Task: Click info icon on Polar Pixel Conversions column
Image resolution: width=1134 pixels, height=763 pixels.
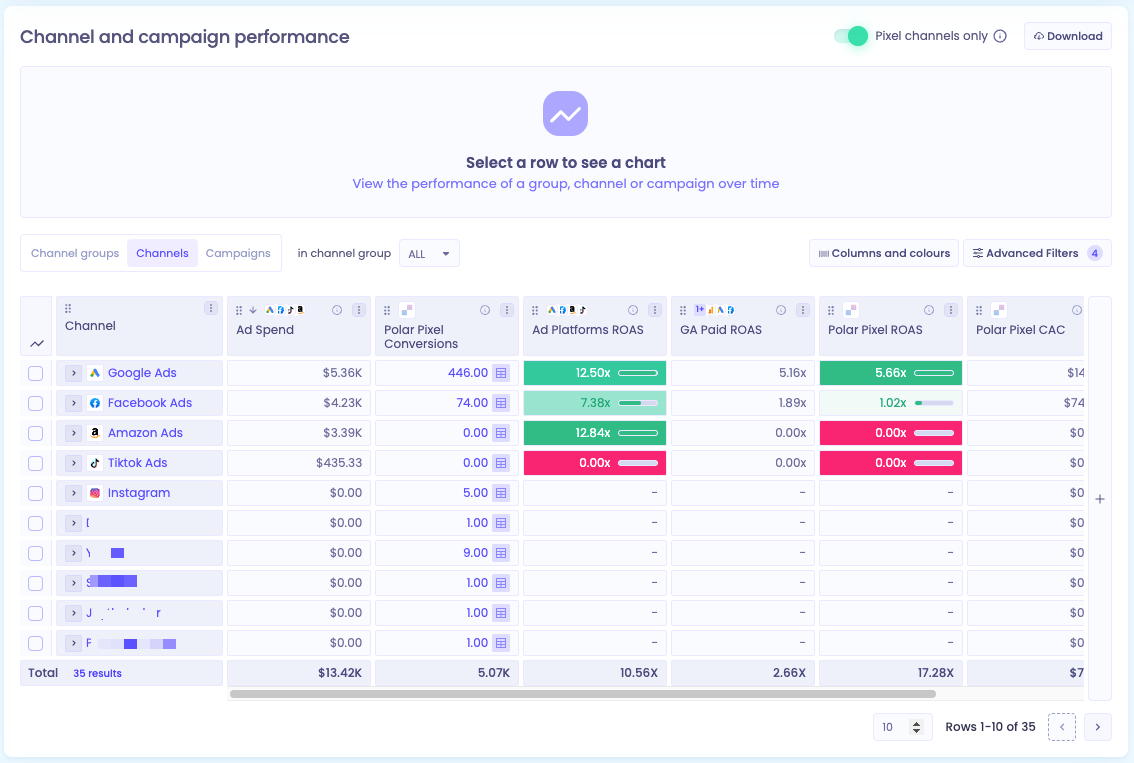Action: coord(485,310)
